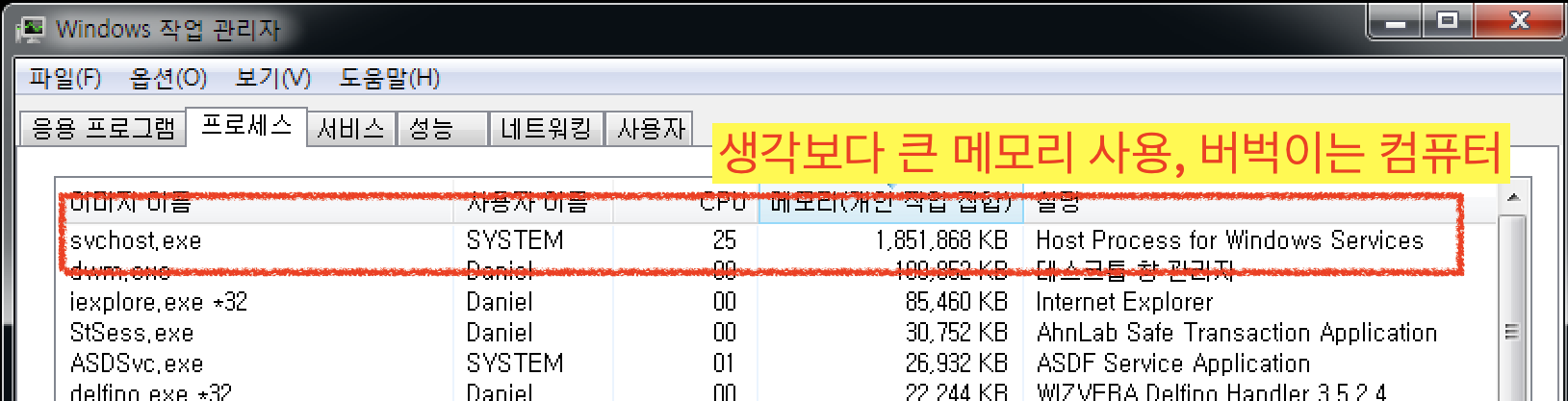Viewport: 1568px width, 401px height.
Task: Click the 85,460 KB memory value
Action: coord(956,302)
